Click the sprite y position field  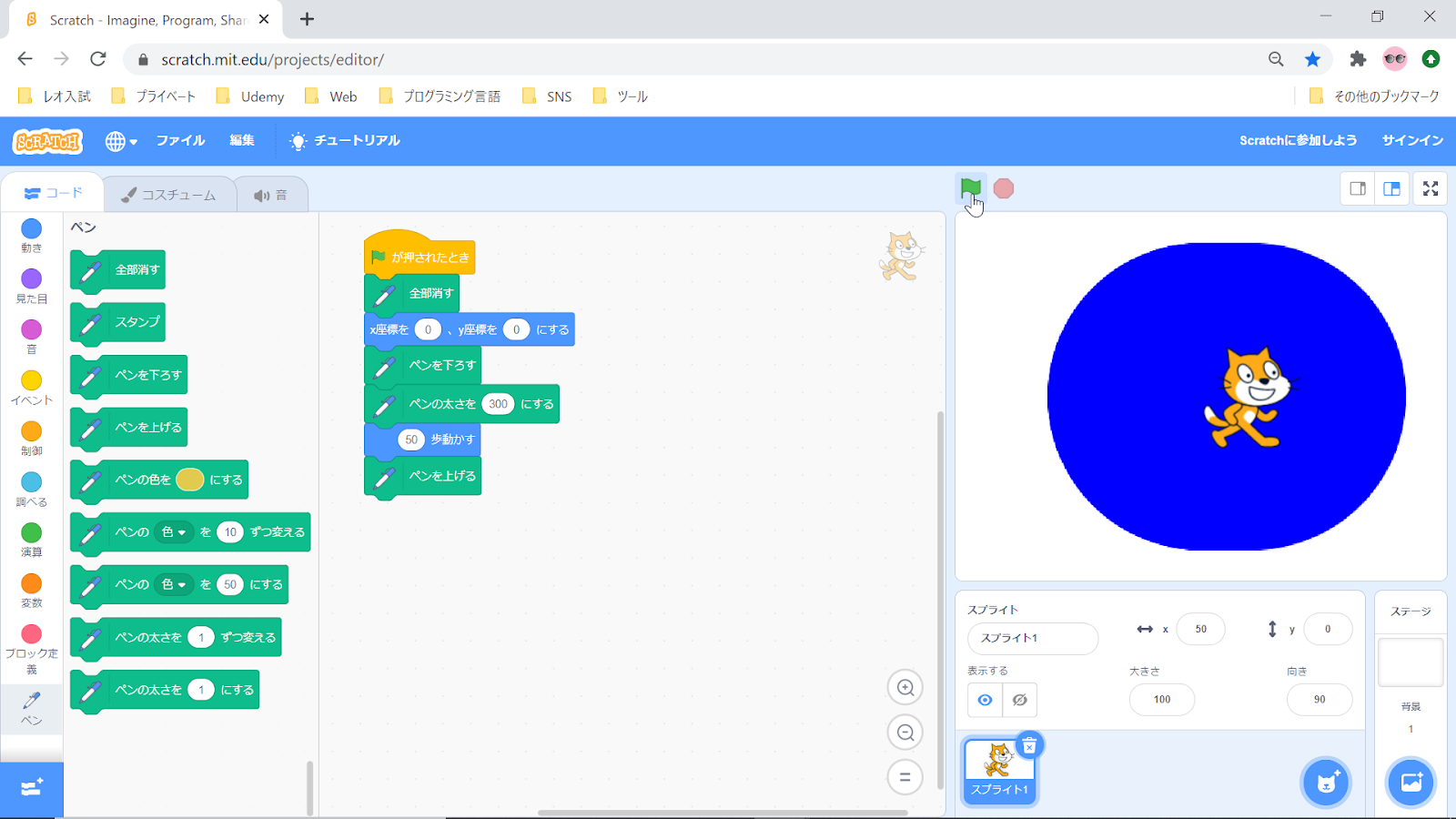tap(1328, 629)
